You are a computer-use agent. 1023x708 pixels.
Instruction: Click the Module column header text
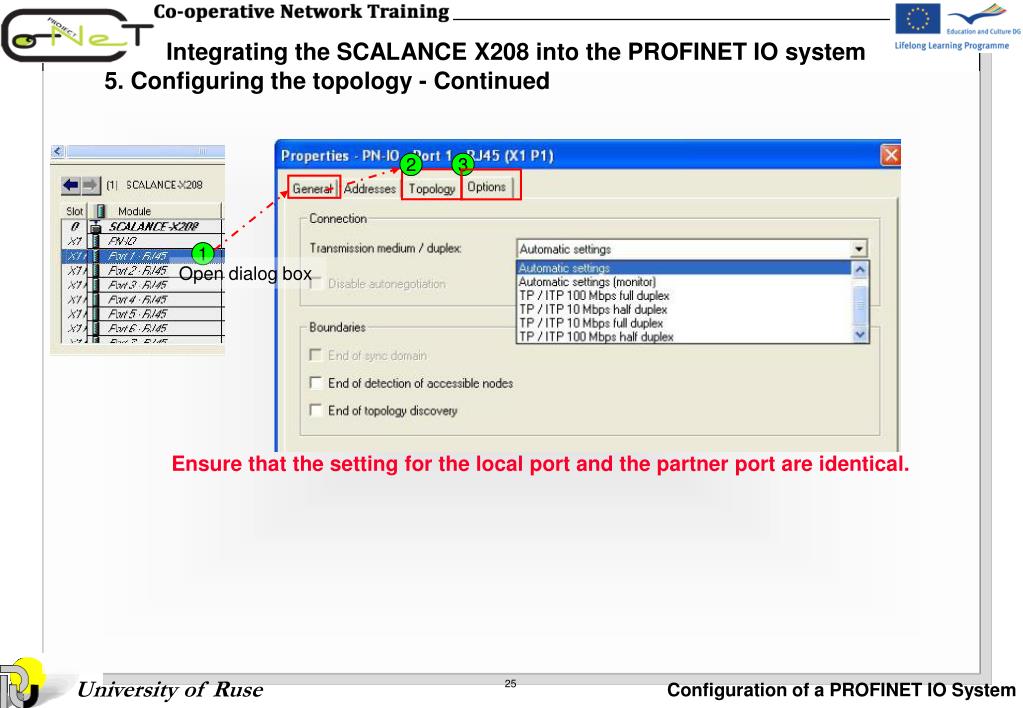(x=134, y=211)
